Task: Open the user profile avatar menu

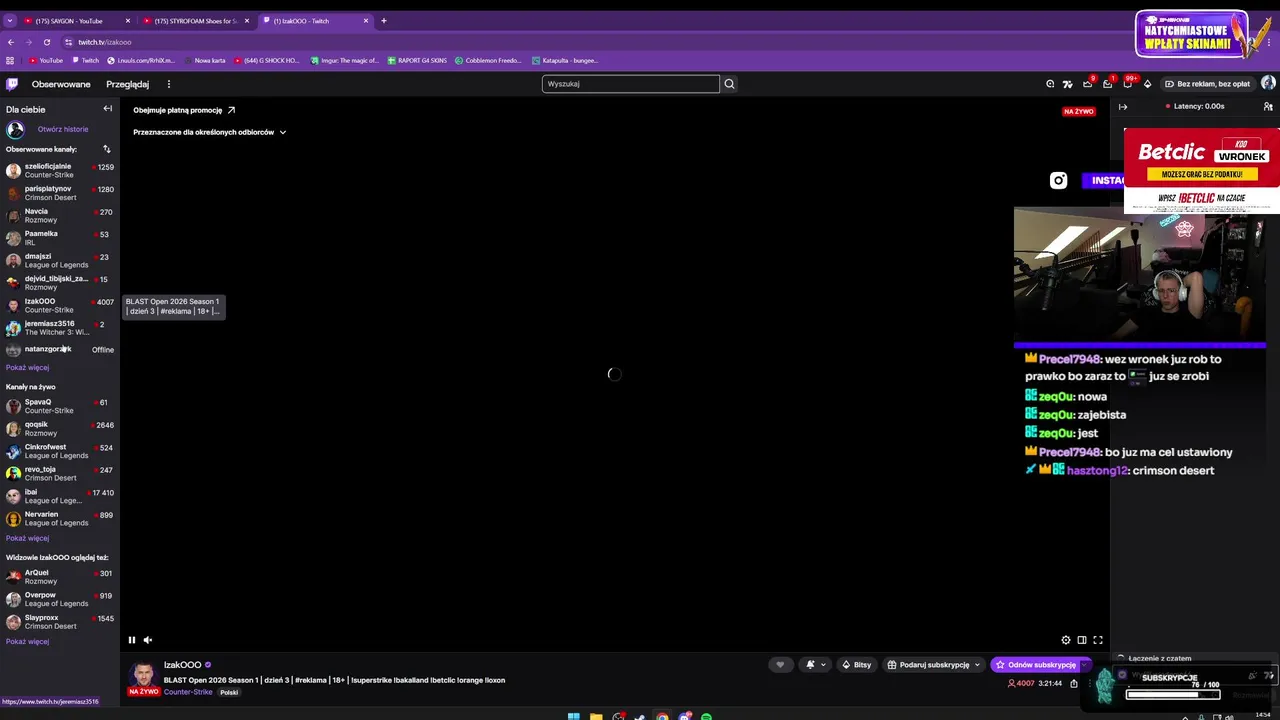Action: coord(1268,84)
